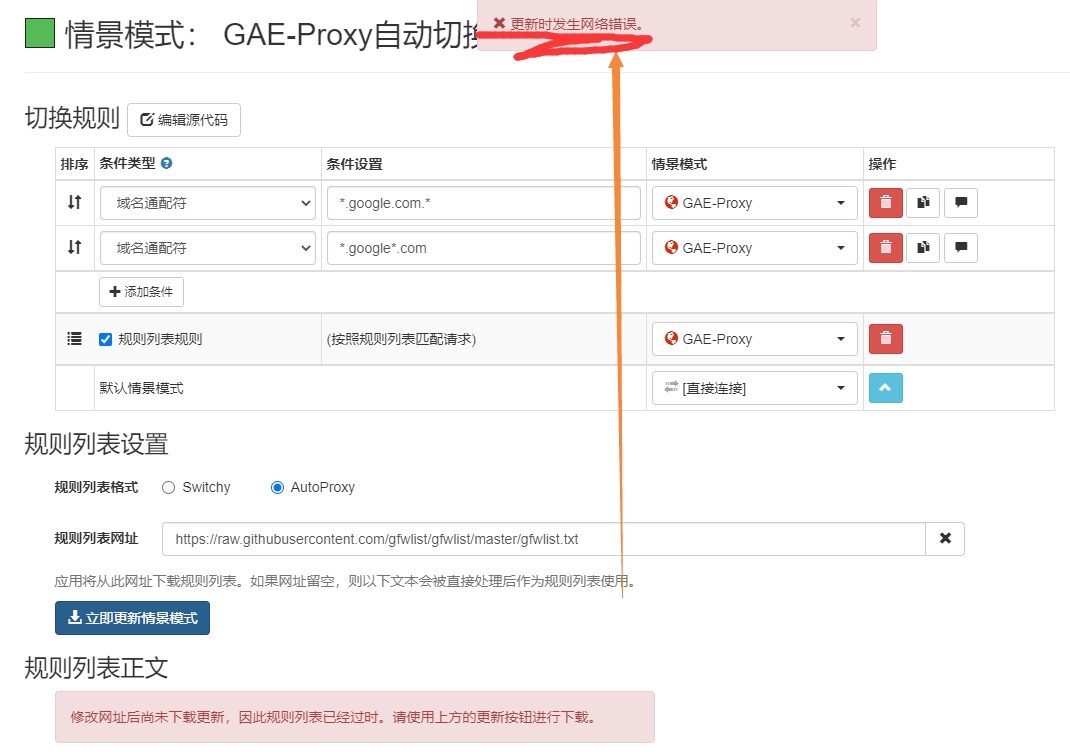Dismiss the network error notification
Screen dimensions: 1070x752
coord(855,24)
